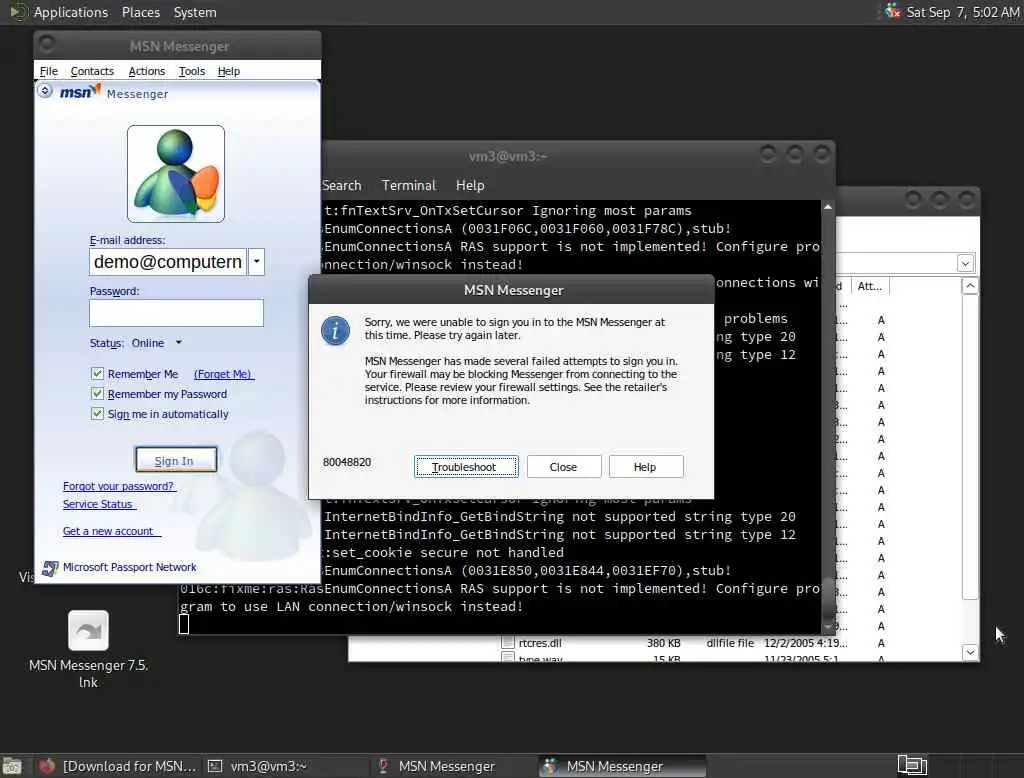Click the MSN Messenger display picture avatar
This screenshot has height=778, width=1024.
[x=176, y=174]
